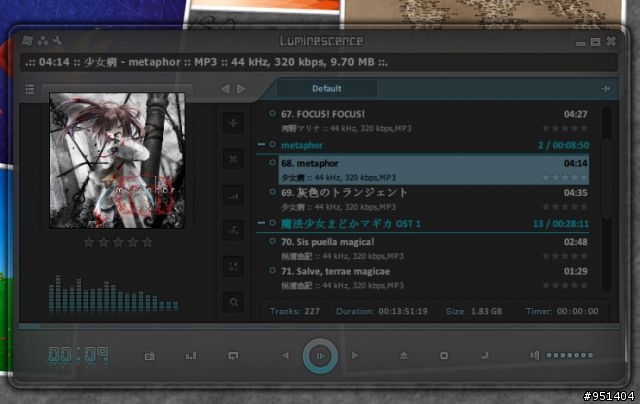Toggle queue circle of 71. Salve, terrae magicae

click(272, 271)
